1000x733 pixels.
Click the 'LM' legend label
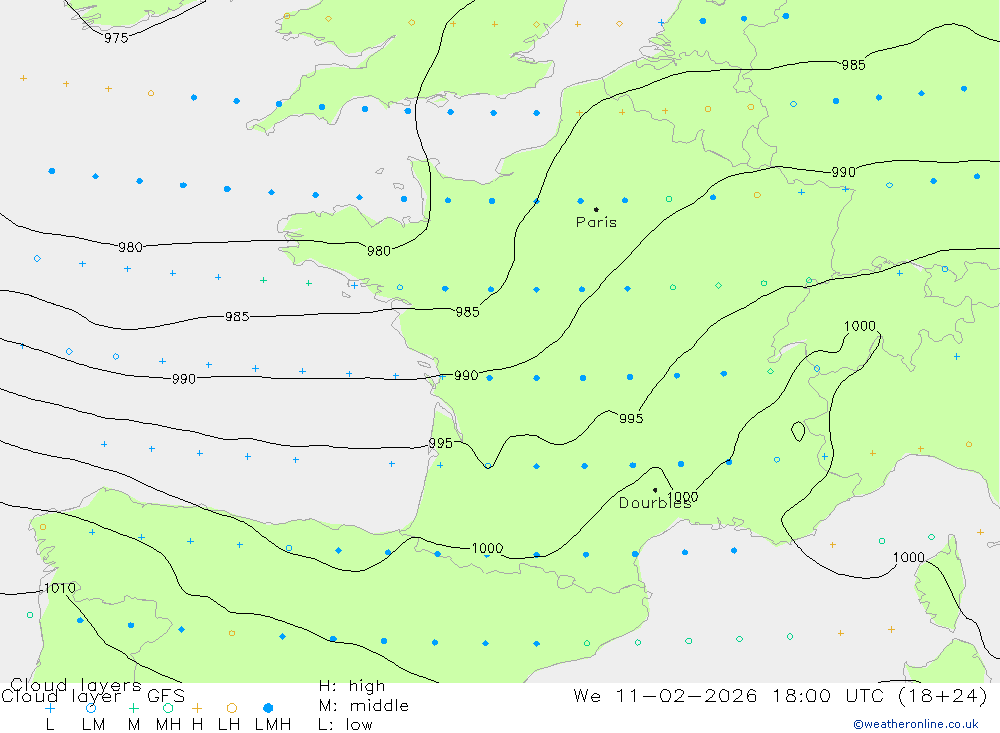coord(94,725)
